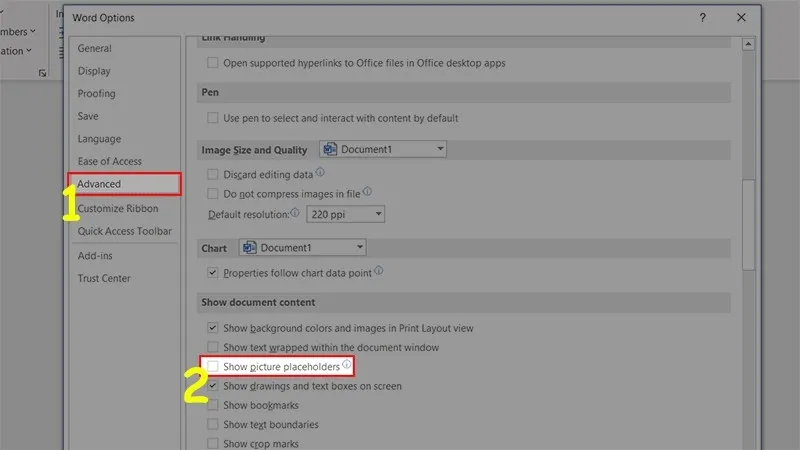This screenshot has height=450, width=800.
Task: Enable Show picture placeholders checkbox
Action: (x=212, y=367)
